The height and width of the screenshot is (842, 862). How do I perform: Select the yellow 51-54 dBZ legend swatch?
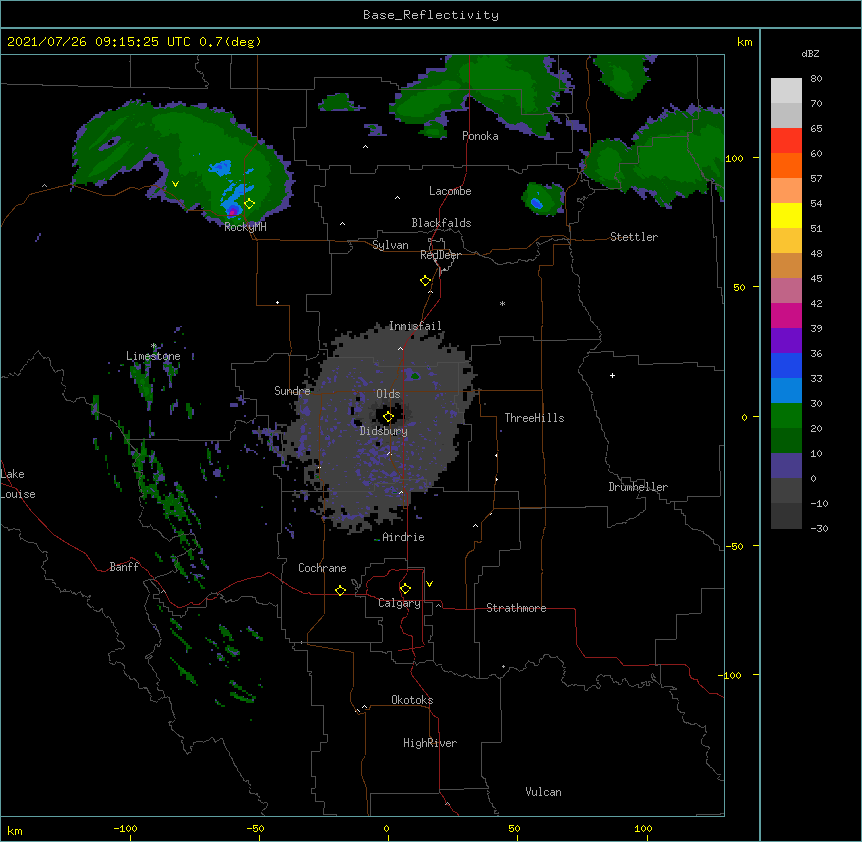tap(786, 215)
